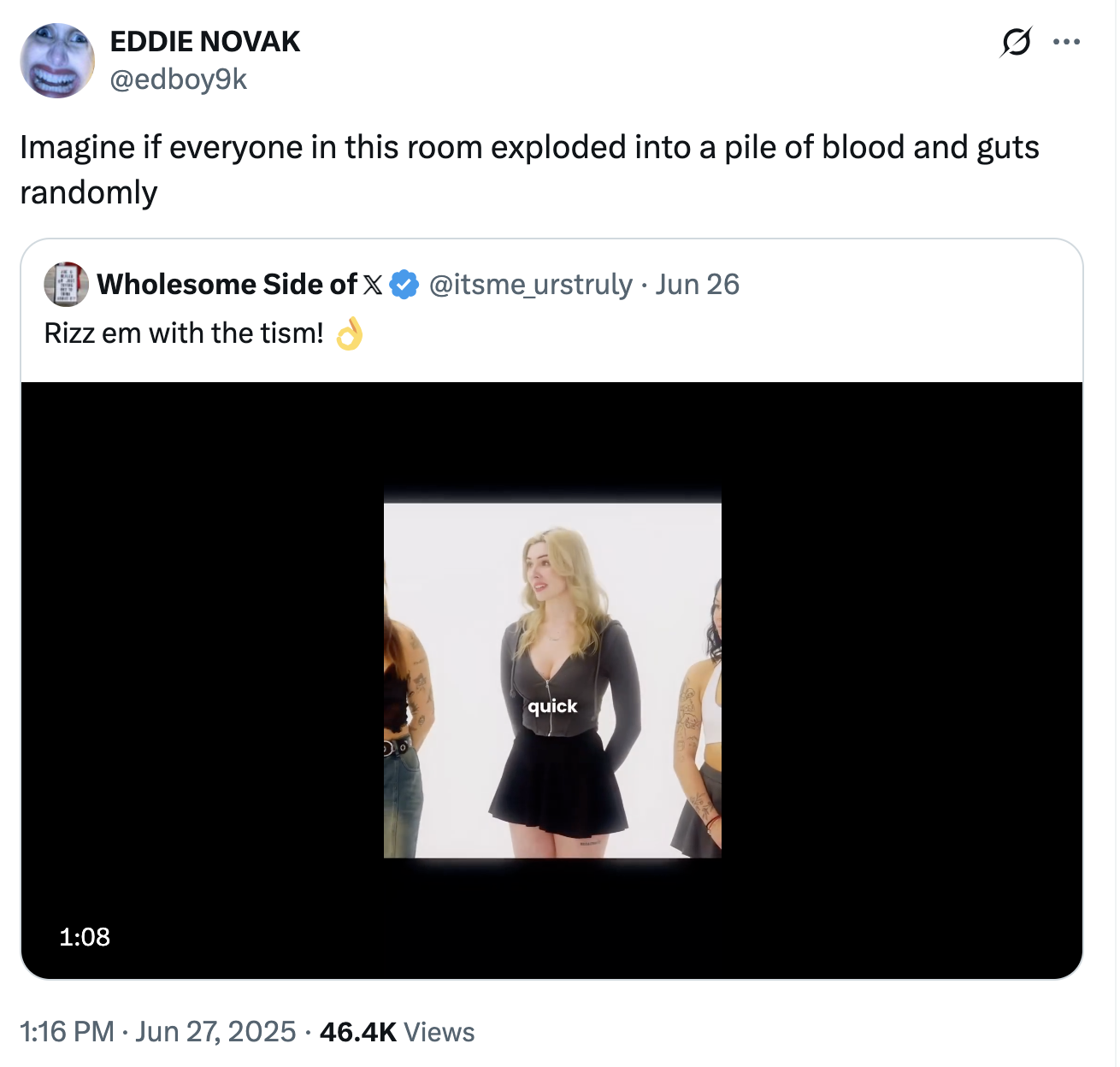Image resolution: width=1120 pixels, height=1067 pixels.
Task: Click the video thumbnail of the blonde woman
Action: [552, 675]
